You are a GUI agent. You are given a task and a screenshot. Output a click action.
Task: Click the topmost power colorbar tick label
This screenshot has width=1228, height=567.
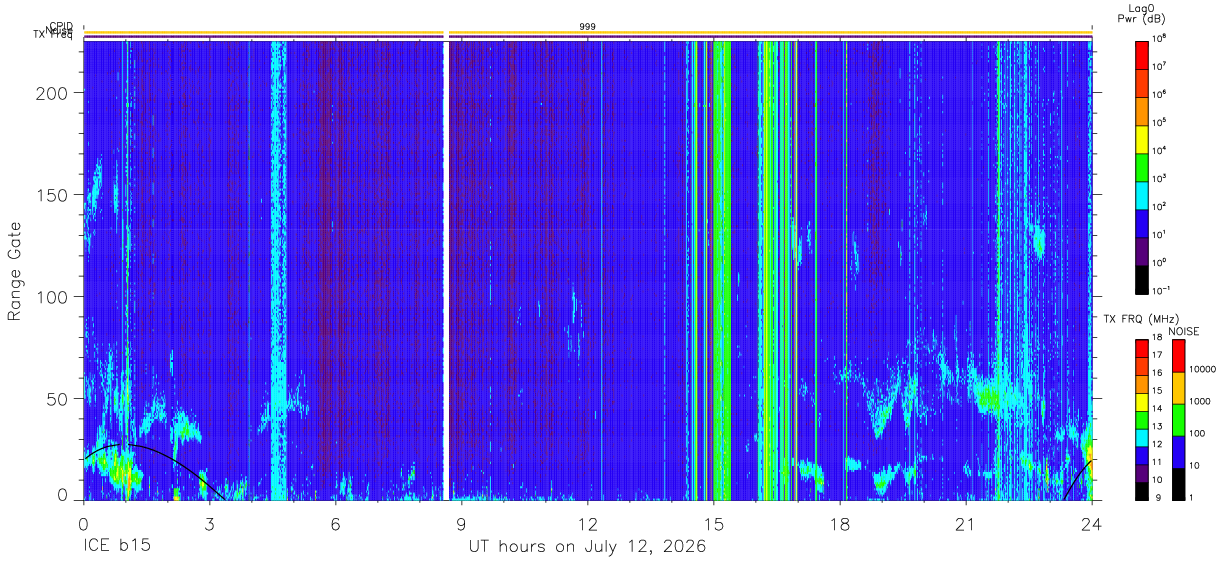[x=1161, y=39]
